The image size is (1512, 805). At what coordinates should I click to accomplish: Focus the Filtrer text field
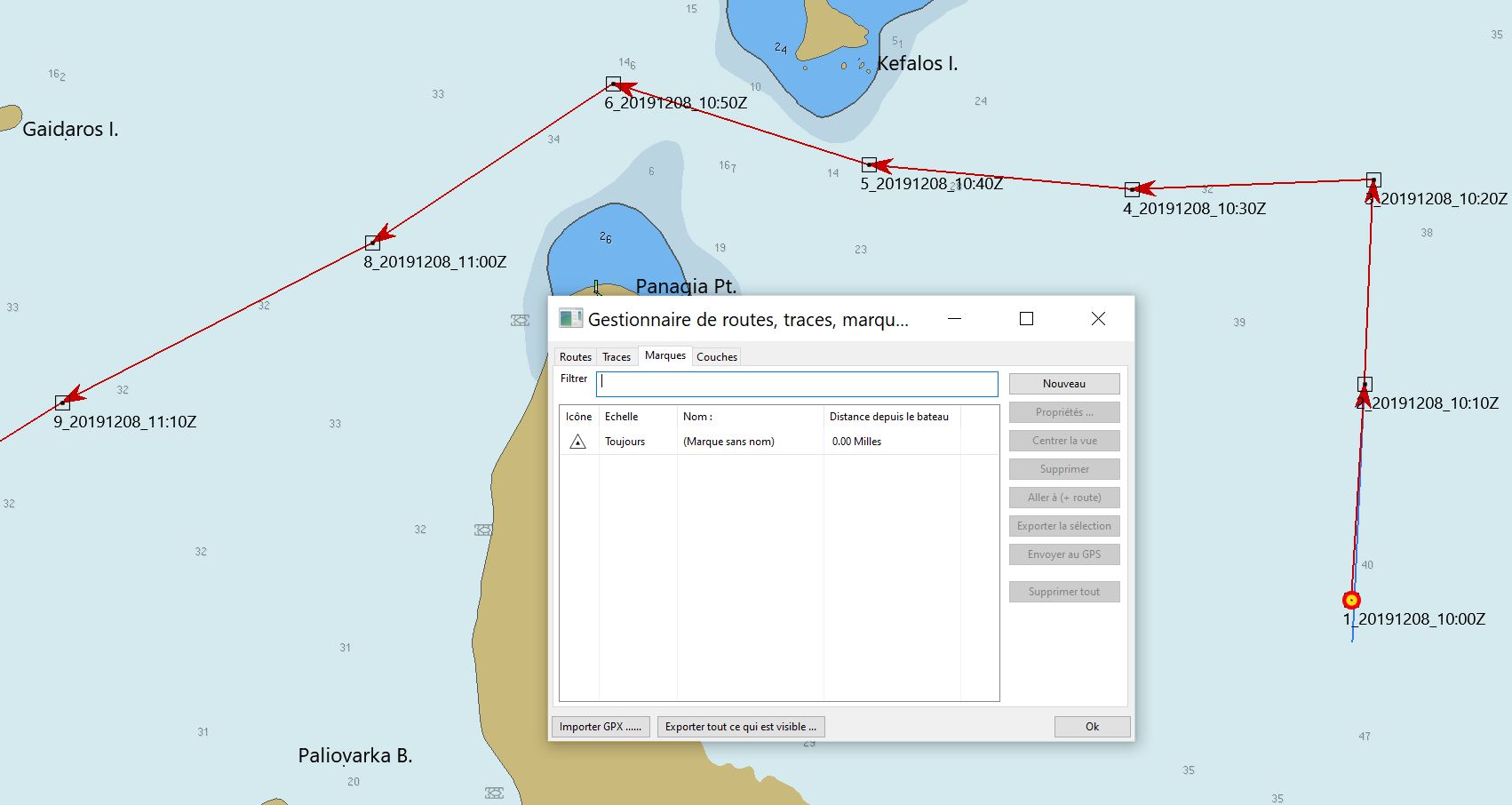pos(797,383)
